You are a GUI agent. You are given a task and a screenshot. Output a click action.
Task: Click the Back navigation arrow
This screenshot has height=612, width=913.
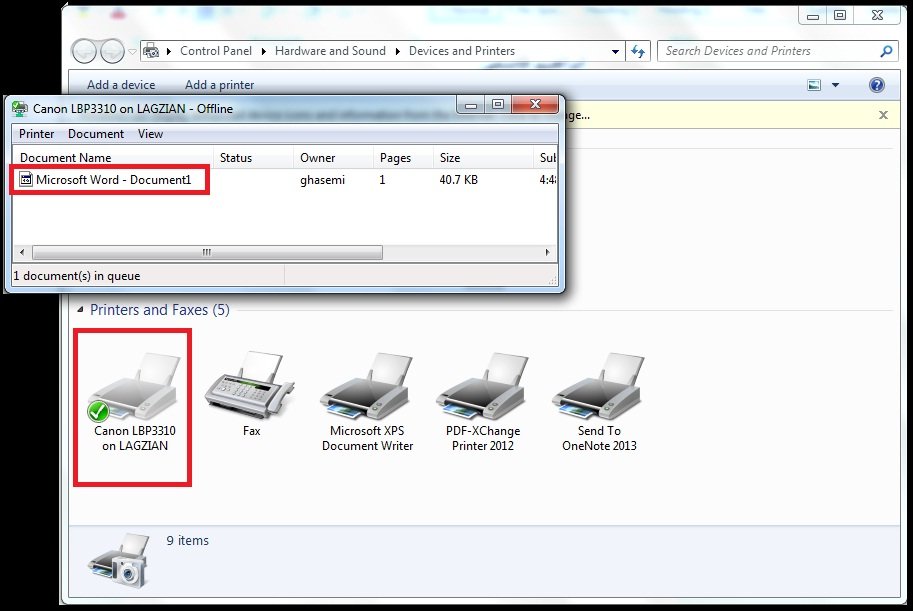pyautogui.click(x=84, y=51)
